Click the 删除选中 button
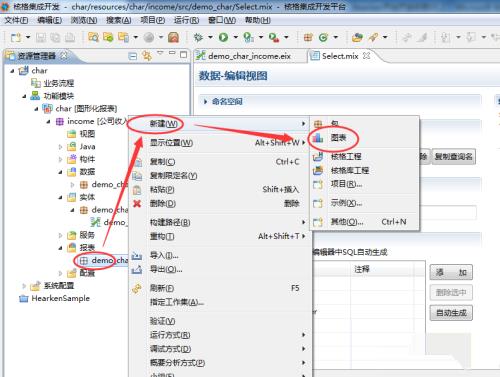This screenshot has width=500, height=377. point(451,293)
